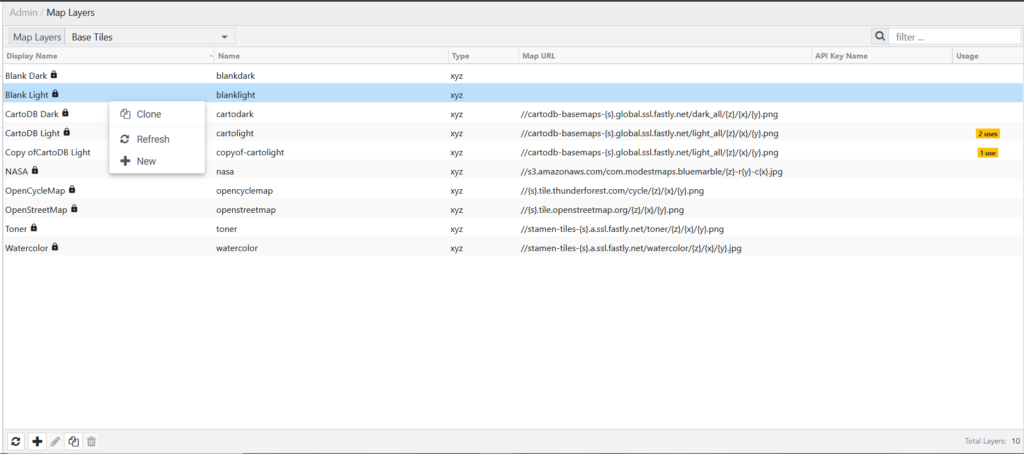The width and height of the screenshot is (1024, 454).
Task: Click the lock icon next to Blank Light
Action: (x=55, y=94)
